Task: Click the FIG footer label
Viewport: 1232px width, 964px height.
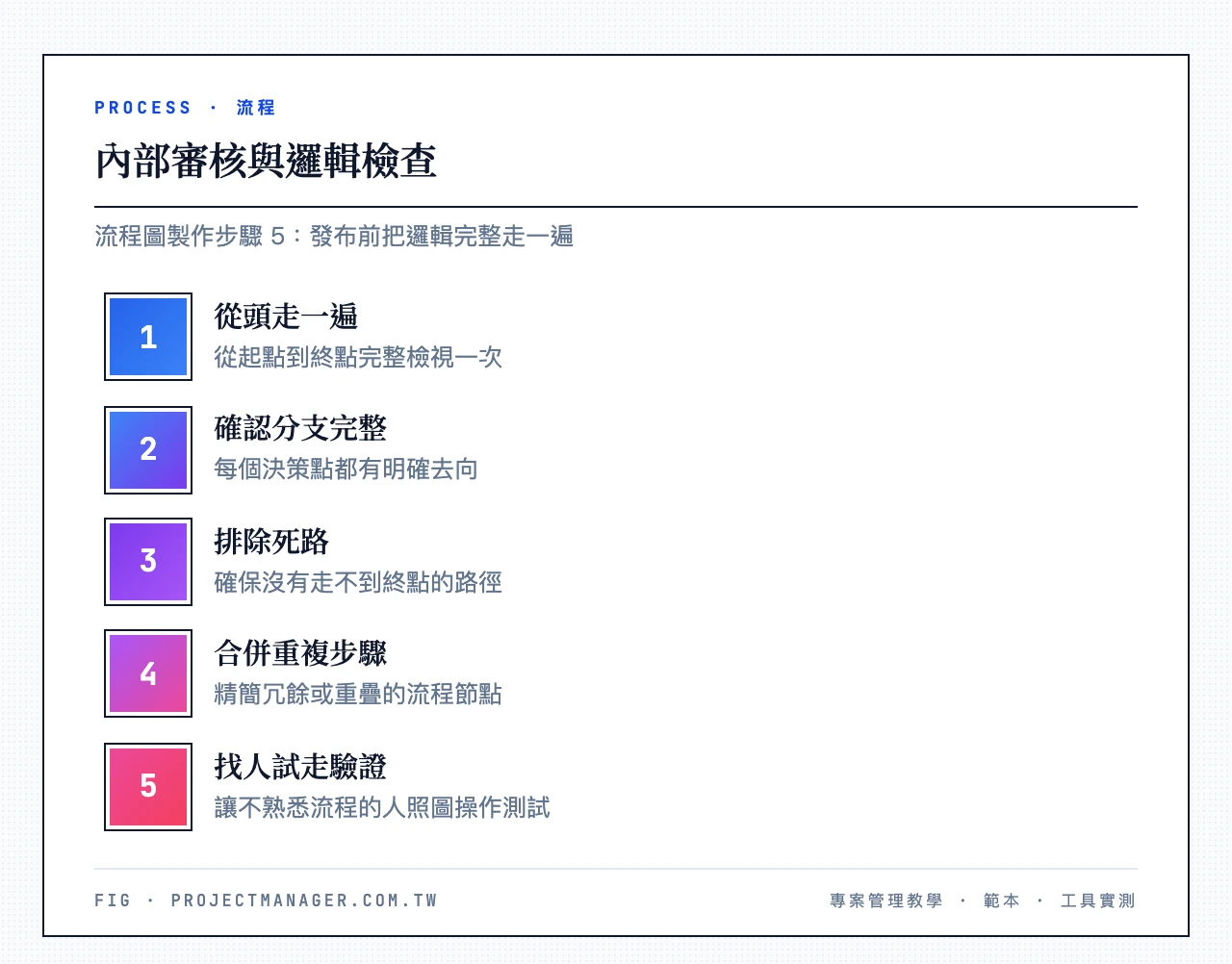Action: (x=113, y=901)
